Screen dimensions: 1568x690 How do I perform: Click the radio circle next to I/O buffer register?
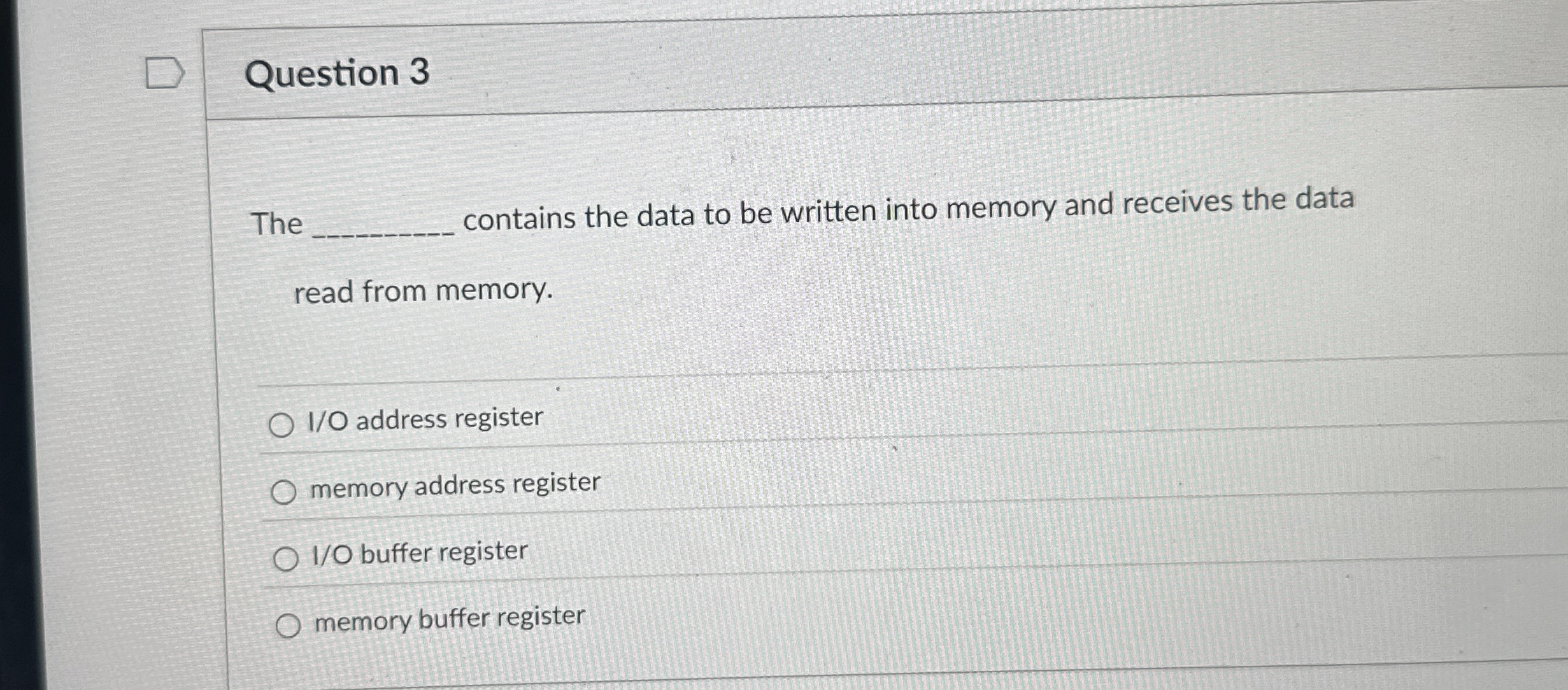pyautogui.click(x=288, y=559)
